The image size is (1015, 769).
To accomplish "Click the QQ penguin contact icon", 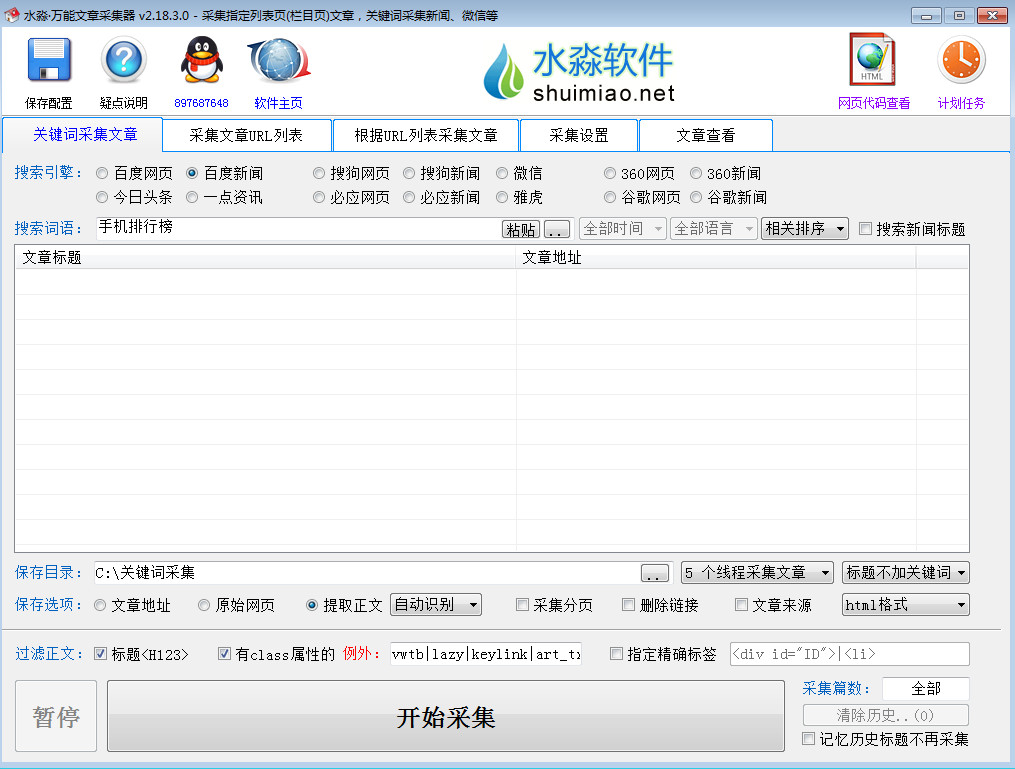I will tap(201, 60).
